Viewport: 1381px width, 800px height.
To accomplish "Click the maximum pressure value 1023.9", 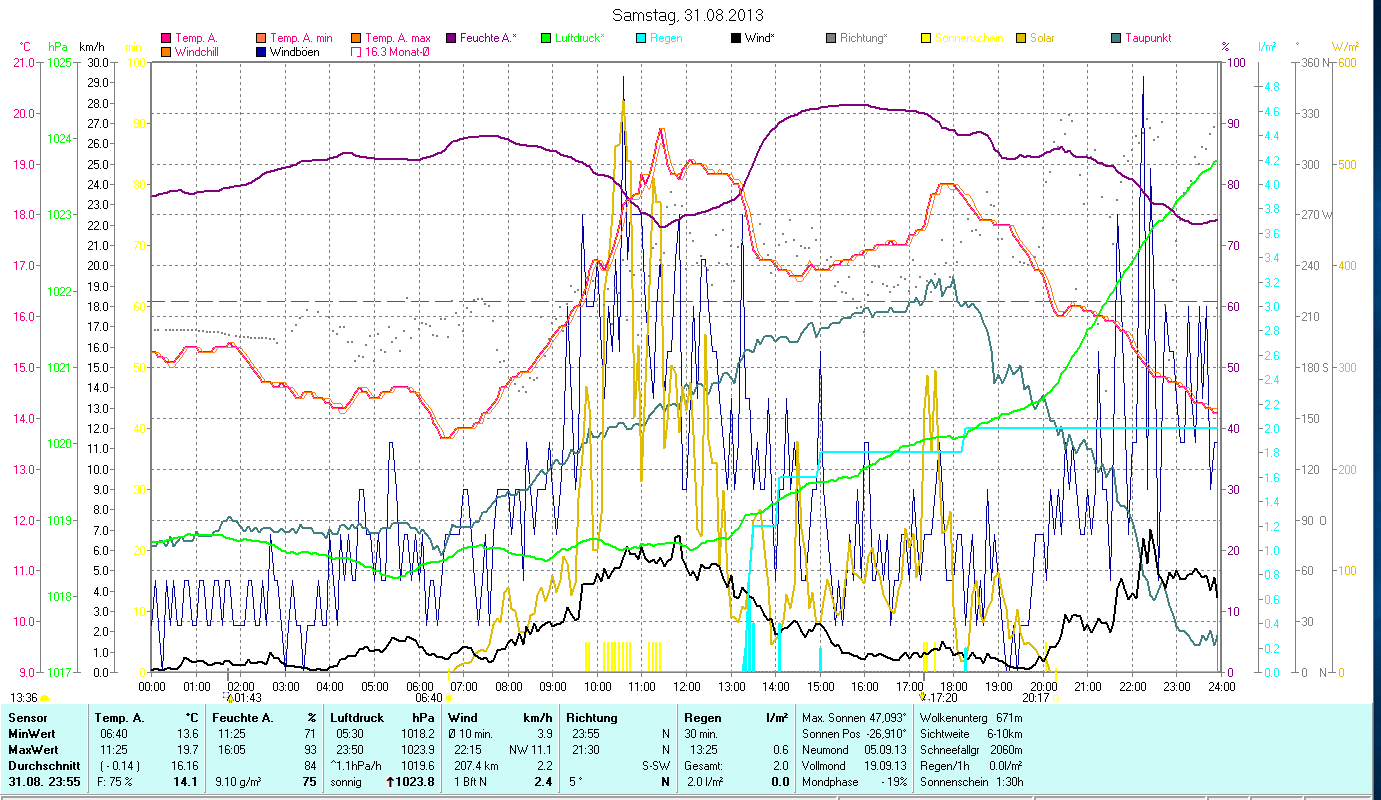I will pos(417,750).
